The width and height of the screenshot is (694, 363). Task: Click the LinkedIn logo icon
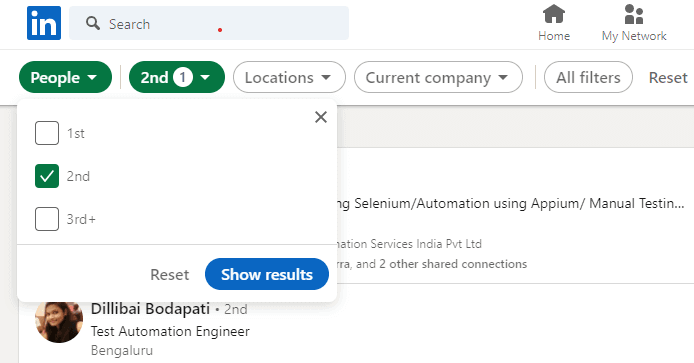tap(44, 23)
